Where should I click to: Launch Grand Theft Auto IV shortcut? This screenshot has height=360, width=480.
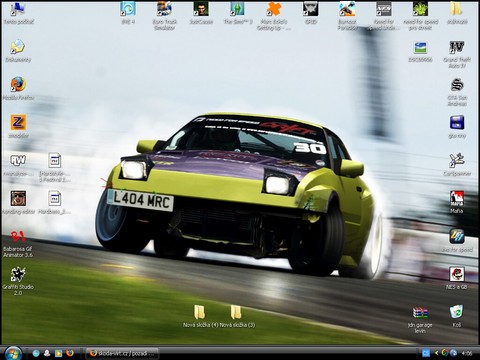pos(457,47)
